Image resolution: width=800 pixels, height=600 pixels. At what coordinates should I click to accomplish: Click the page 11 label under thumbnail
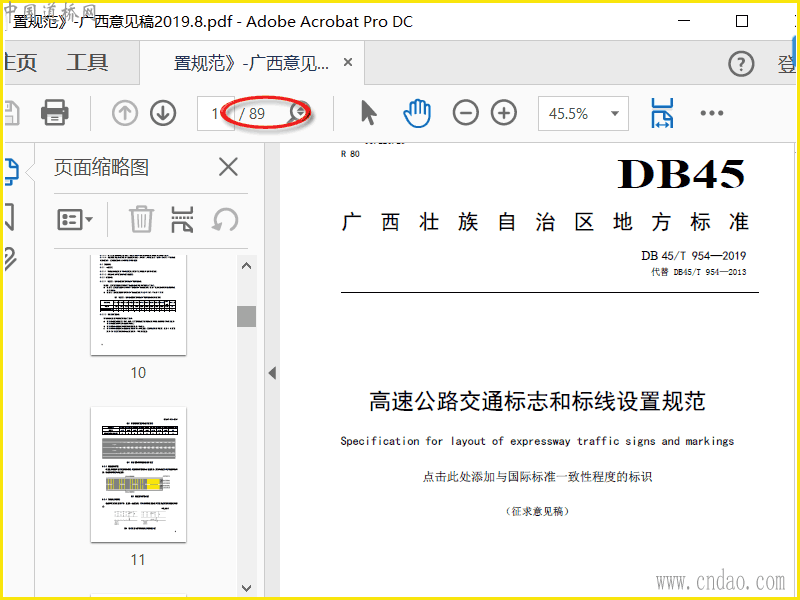138,560
